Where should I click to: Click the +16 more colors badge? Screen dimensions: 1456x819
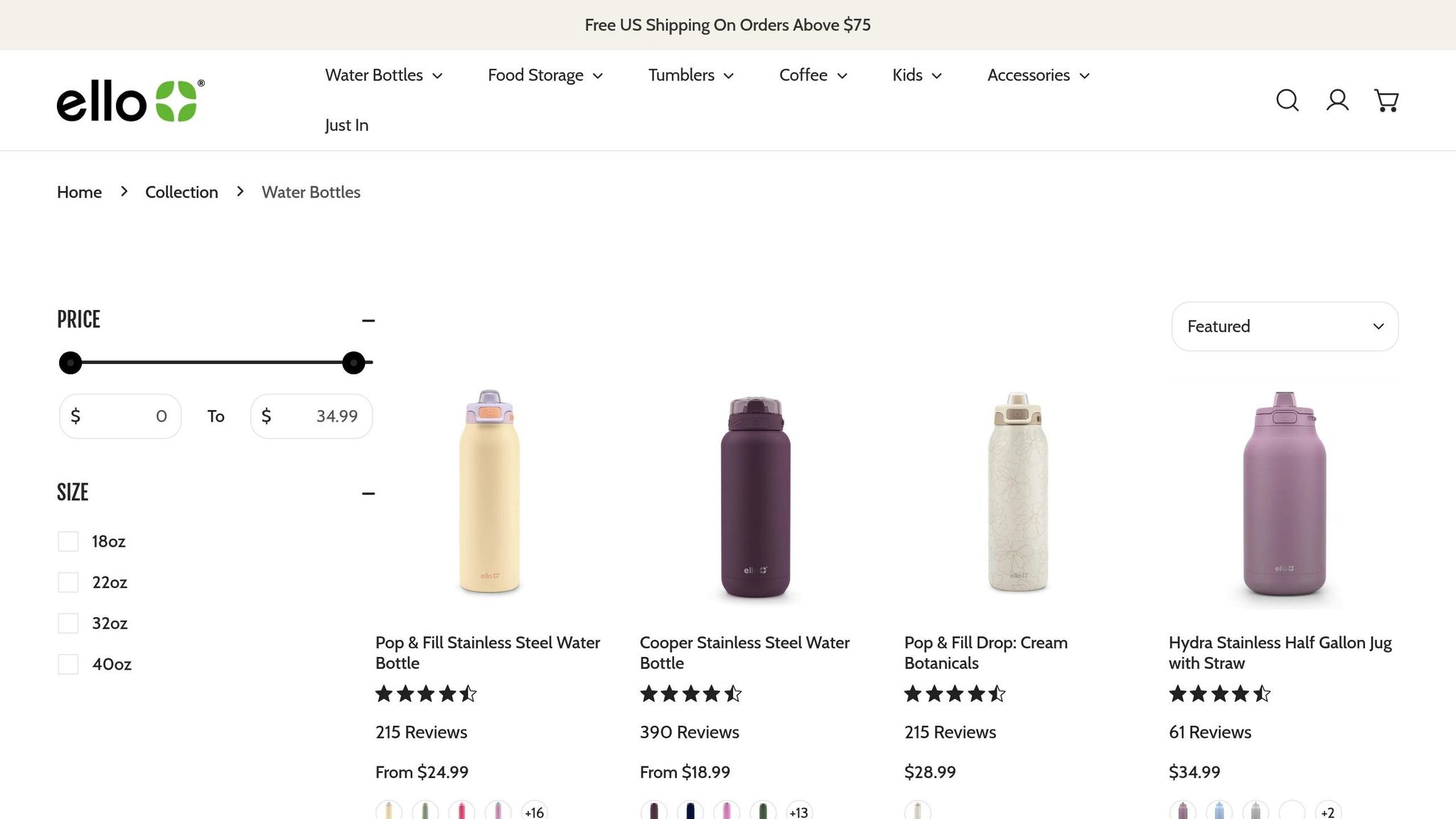click(534, 811)
